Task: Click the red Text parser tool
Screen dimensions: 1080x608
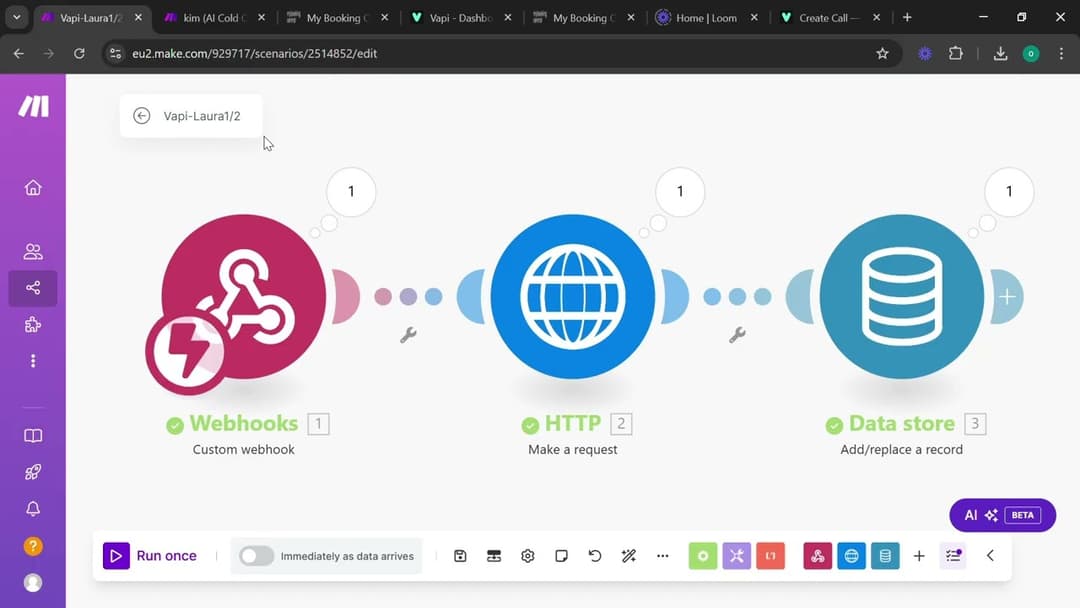Action: coord(770,556)
